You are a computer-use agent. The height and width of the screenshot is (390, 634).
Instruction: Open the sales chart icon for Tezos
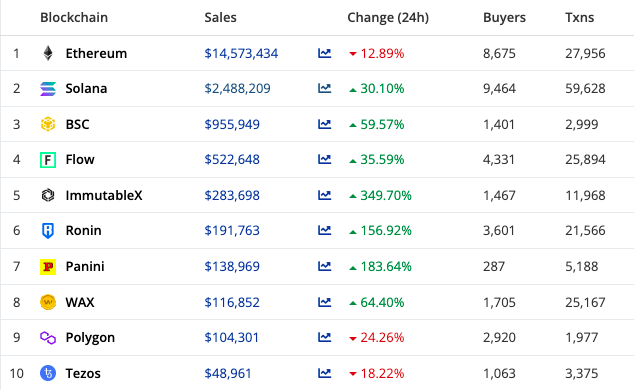click(x=324, y=373)
